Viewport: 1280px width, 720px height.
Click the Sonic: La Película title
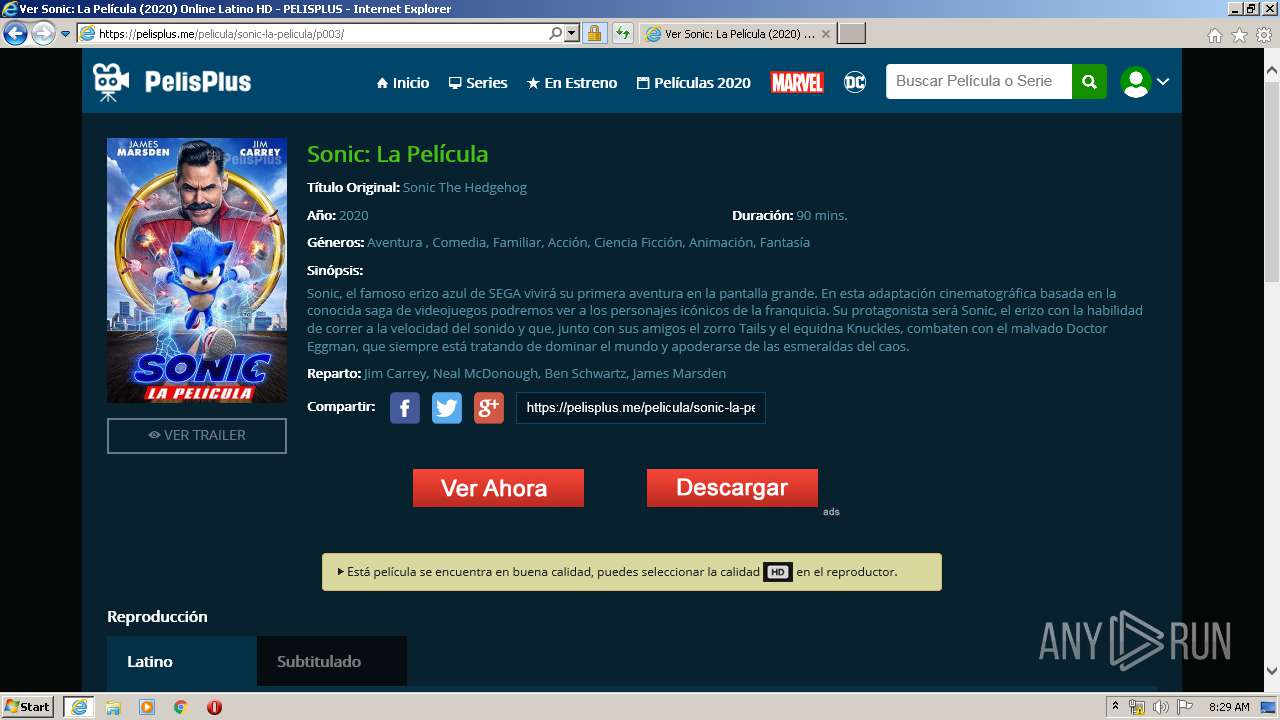[x=398, y=154]
